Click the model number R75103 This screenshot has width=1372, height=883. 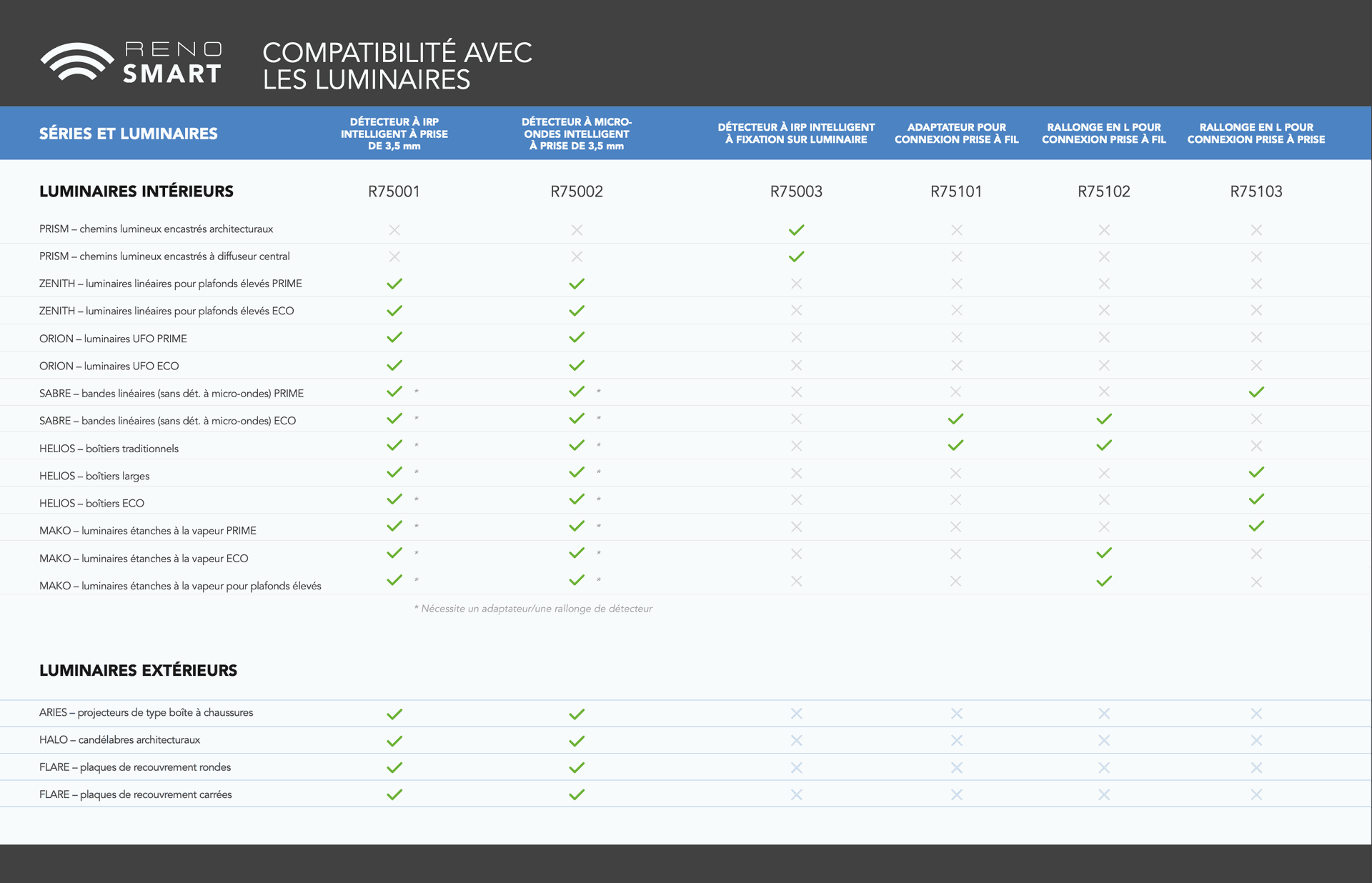pyautogui.click(x=1256, y=191)
